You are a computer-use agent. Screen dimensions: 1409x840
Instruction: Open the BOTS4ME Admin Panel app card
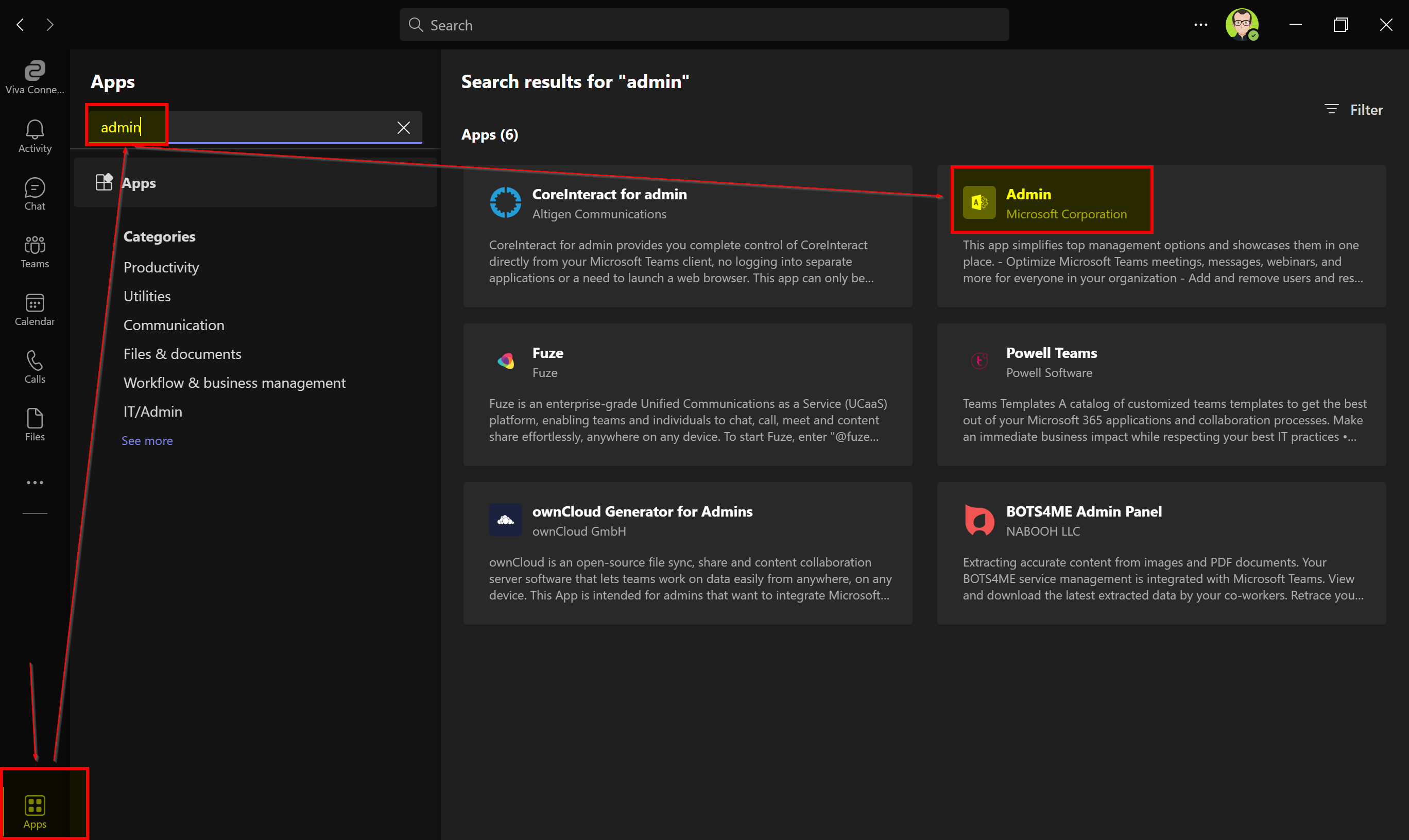pos(1161,553)
